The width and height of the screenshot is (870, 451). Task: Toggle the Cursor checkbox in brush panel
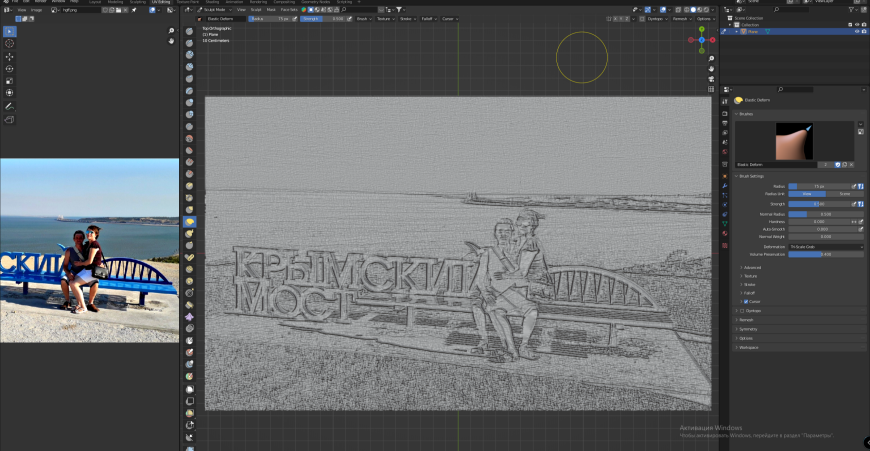pyautogui.click(x=746, y=301)
